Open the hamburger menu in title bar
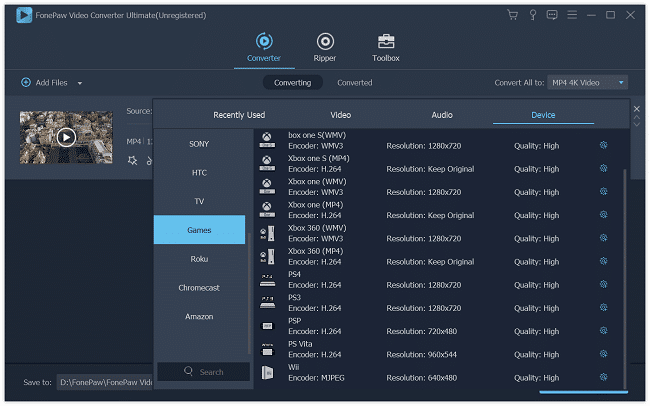Image resolution: width=650 pixels, height=406 pixels. point(570,15)
